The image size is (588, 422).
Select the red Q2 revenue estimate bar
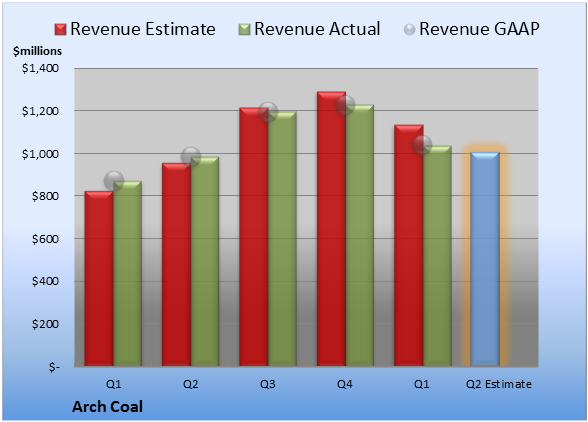click(x=176, y=264)
